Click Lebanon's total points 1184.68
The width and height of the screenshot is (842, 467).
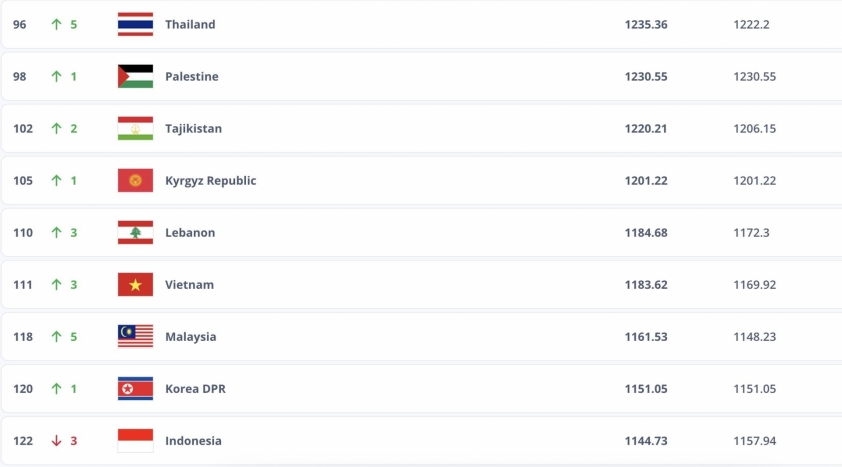[x=645, y=232]
